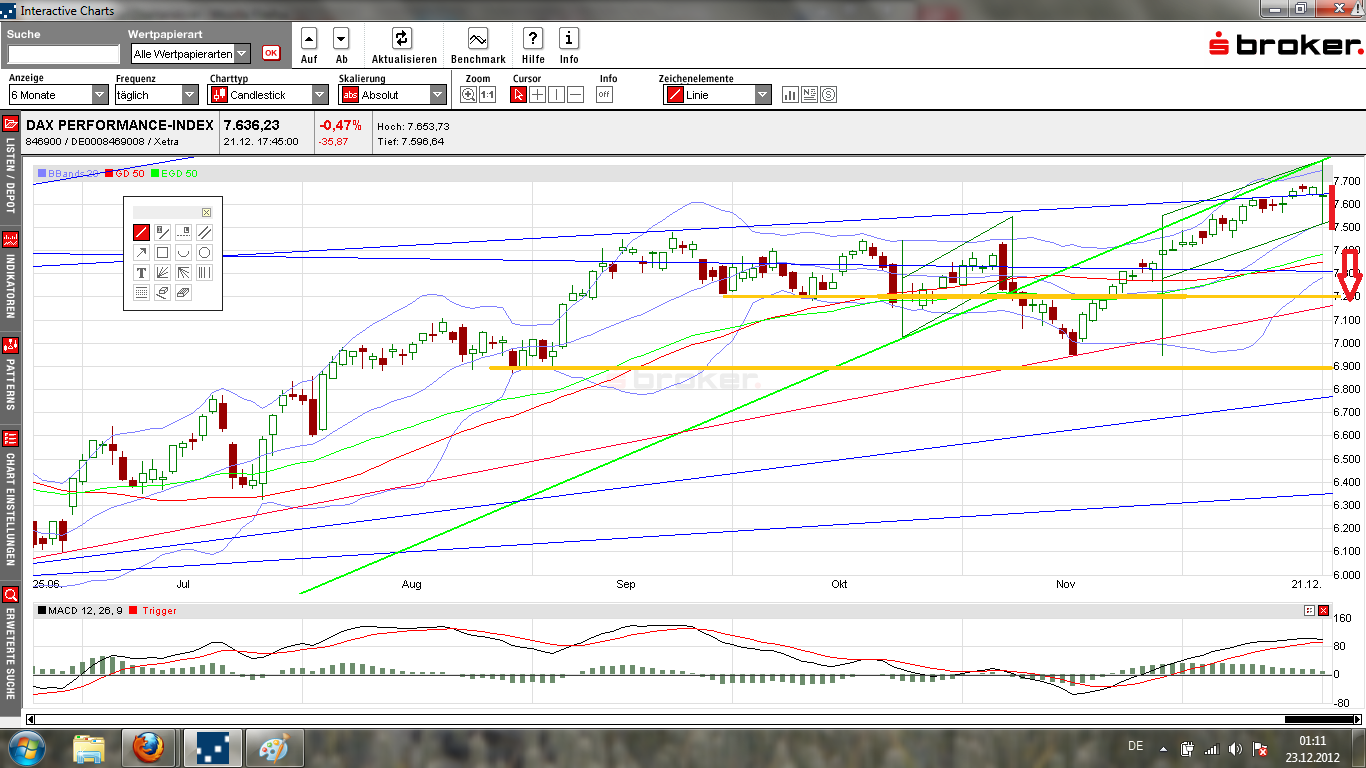Select the vertical line Cursor mode
Viewport: 1366px width, 768px height.
tap(556, 95)
